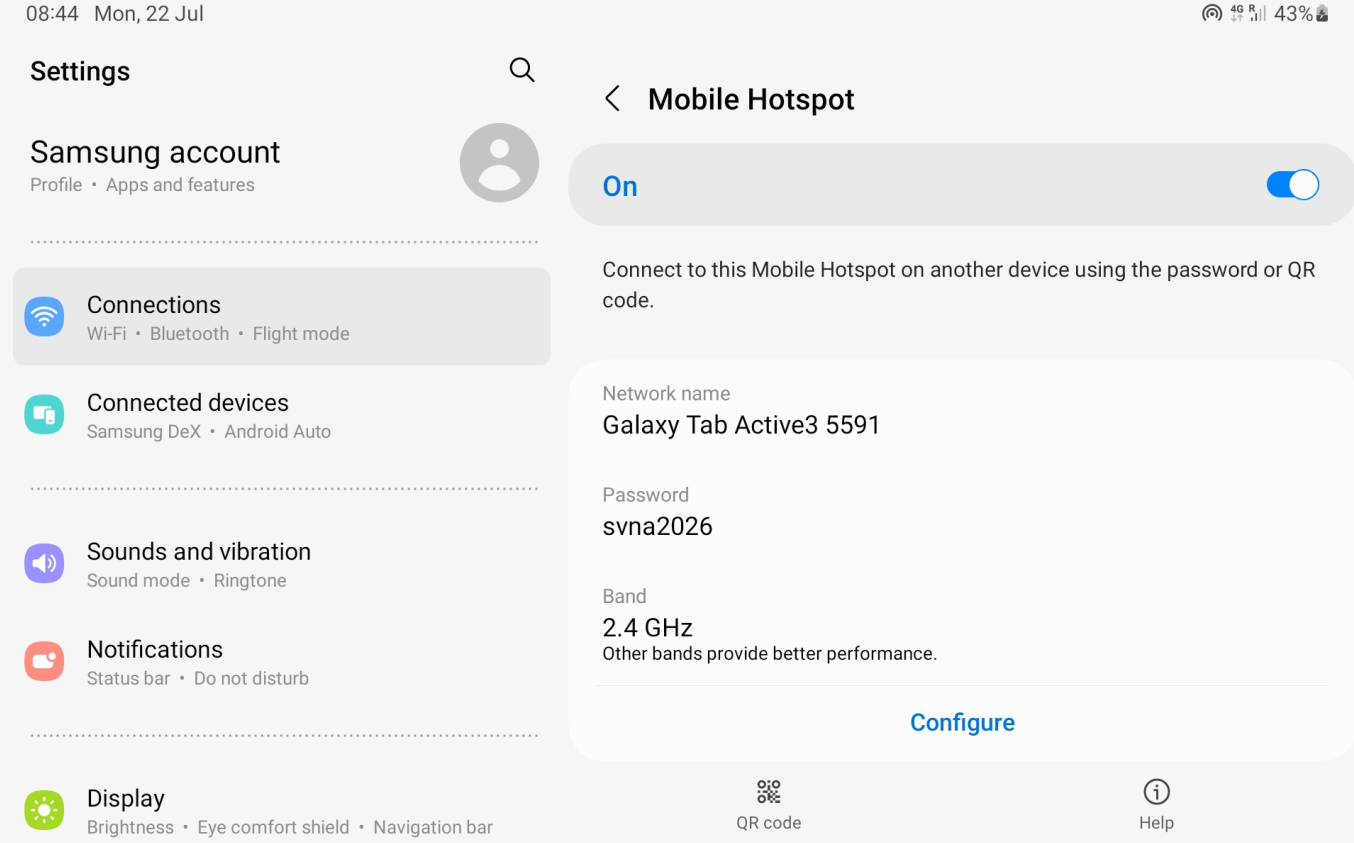
Task: Go back using the arrow beside Mobile Hotspot
Action: [x=613, y=99]
